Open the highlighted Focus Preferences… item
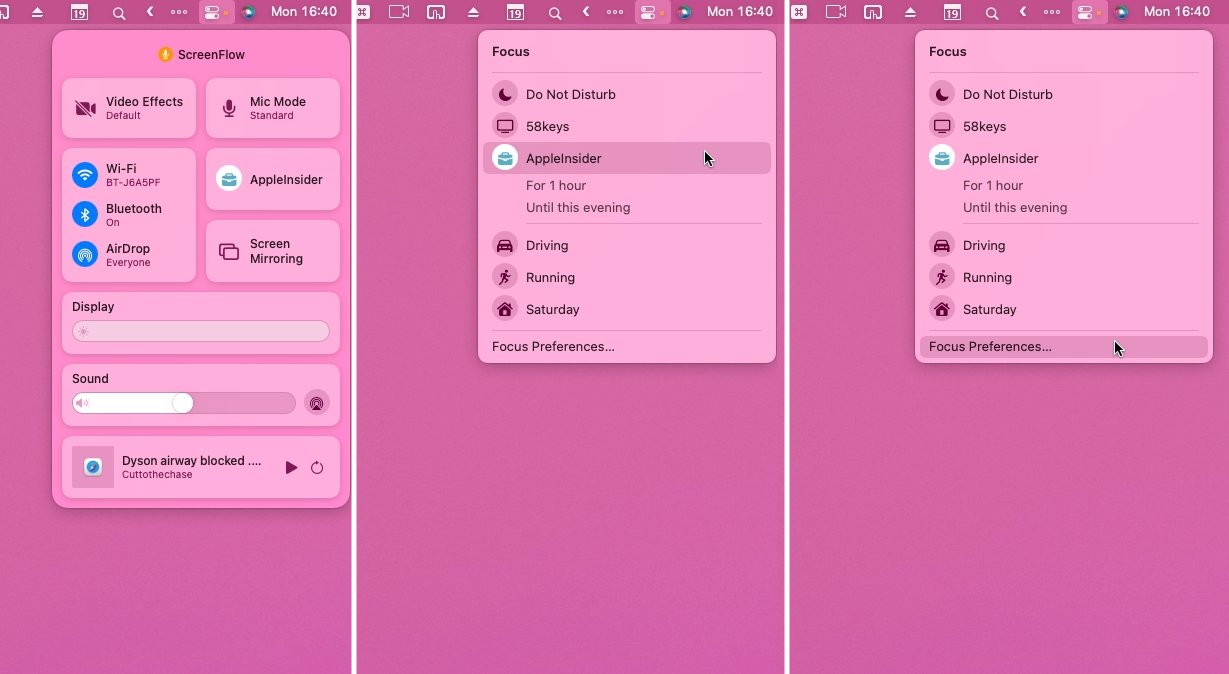 click(x=1062, y=347)
